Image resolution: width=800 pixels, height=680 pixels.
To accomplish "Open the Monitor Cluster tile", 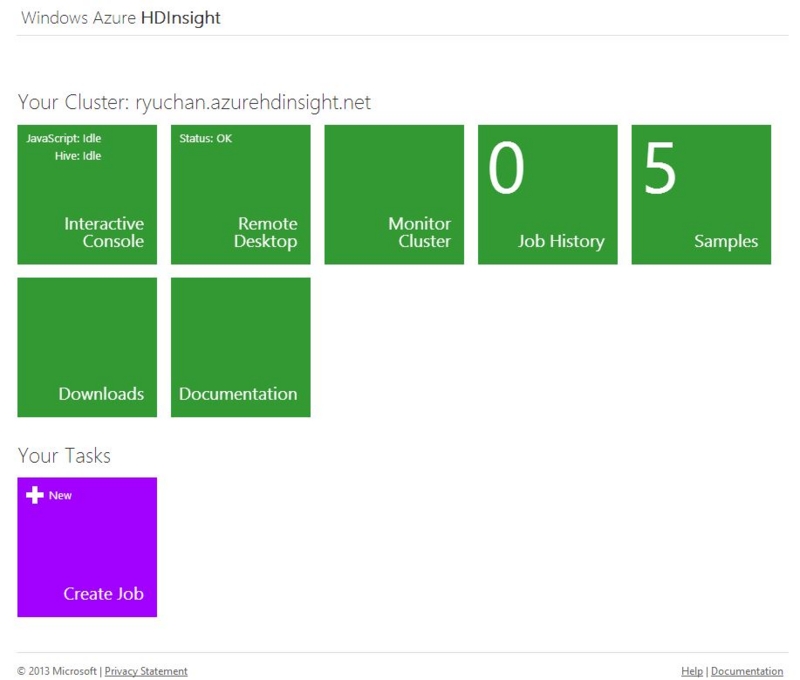I will tap(394, 194).
